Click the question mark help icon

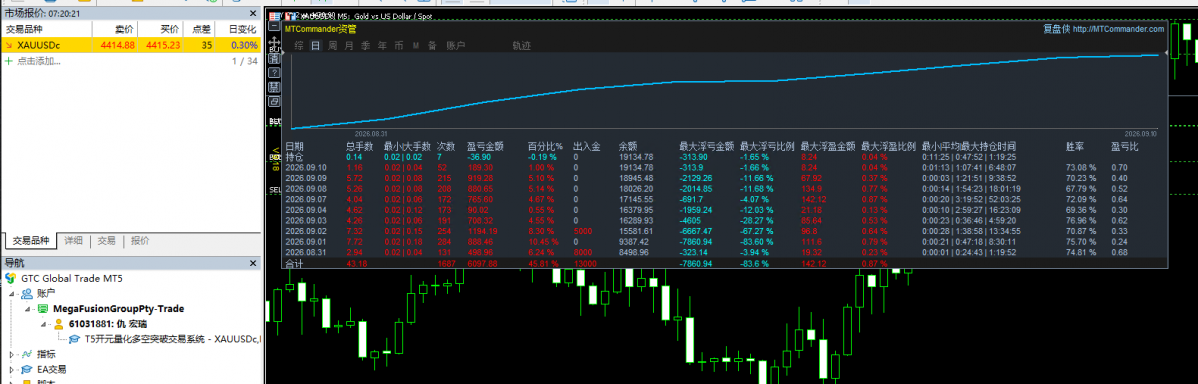tap(274, 73)
